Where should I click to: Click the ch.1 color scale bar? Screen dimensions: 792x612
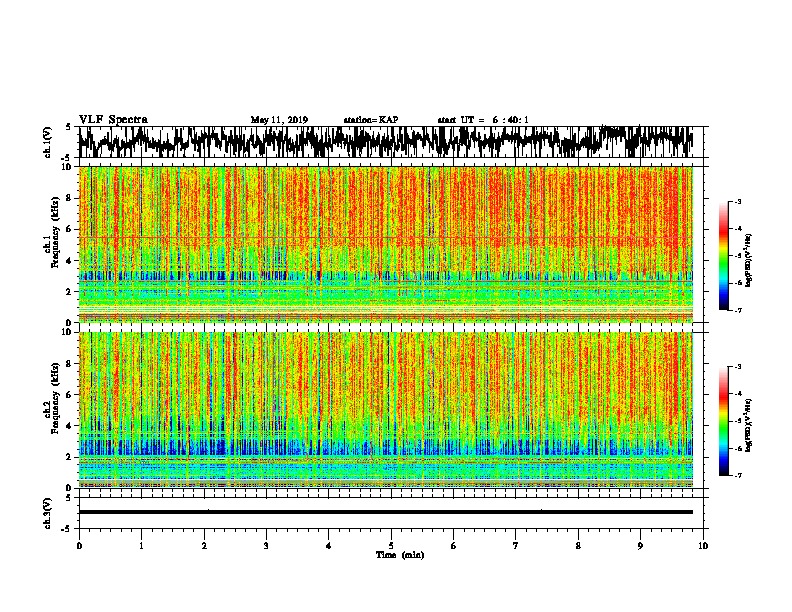[x=723, y=256]
